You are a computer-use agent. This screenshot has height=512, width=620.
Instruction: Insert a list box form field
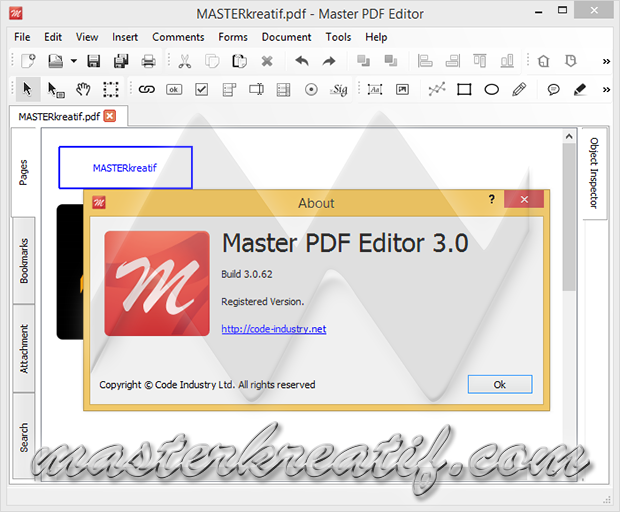[284, 90]
